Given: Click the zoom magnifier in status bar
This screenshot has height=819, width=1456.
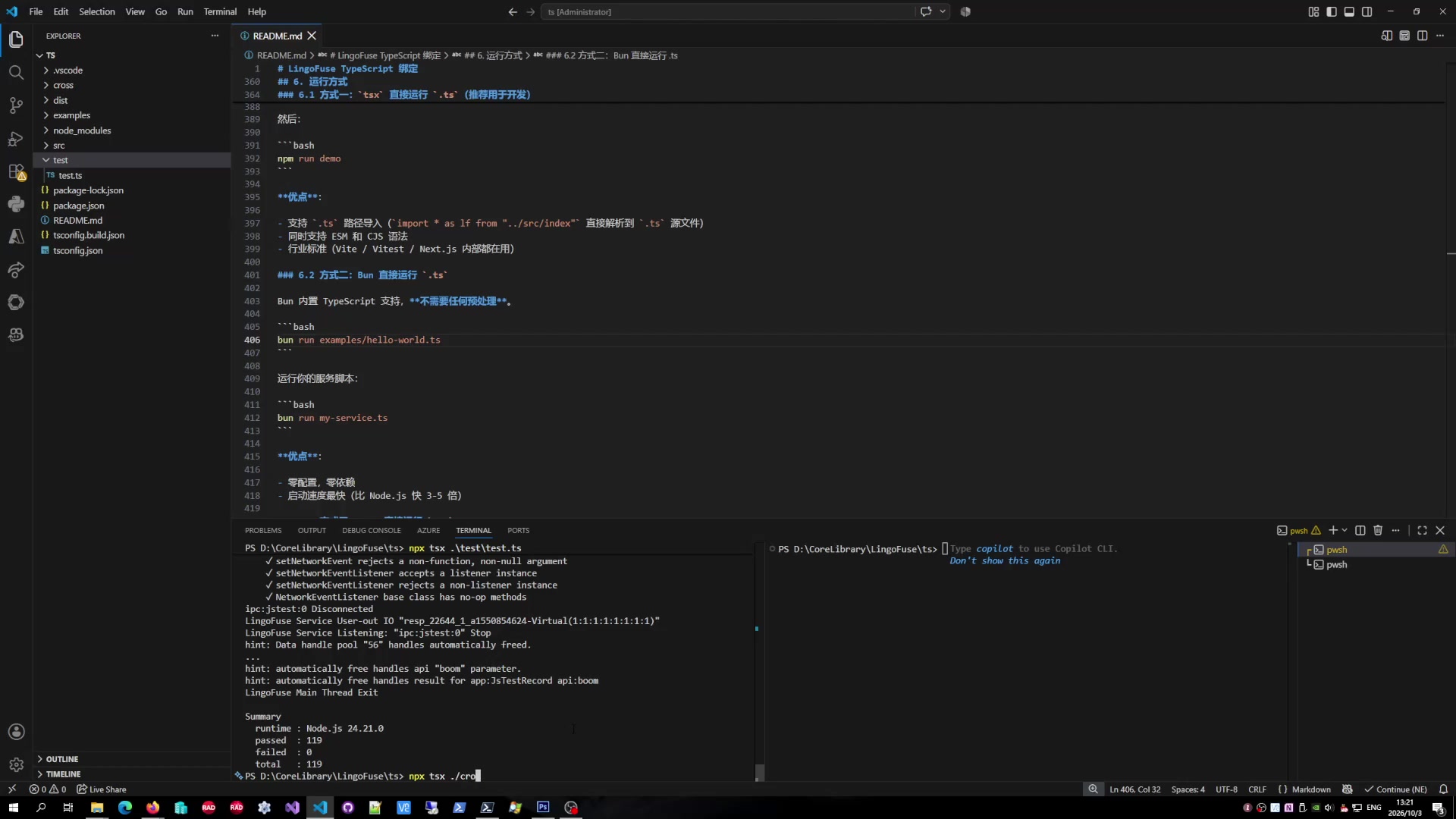Looking at the screenshot, I should [1093, 789].
